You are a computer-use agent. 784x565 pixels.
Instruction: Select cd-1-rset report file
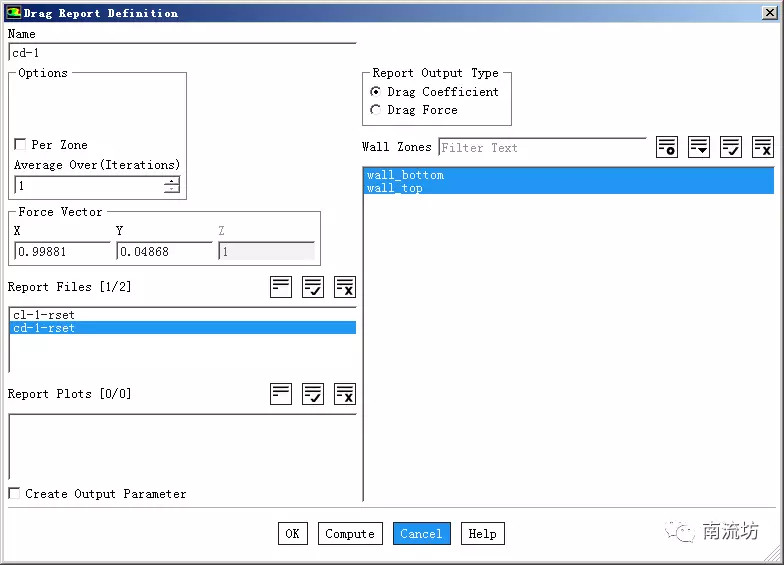click(x=183, y=328)
